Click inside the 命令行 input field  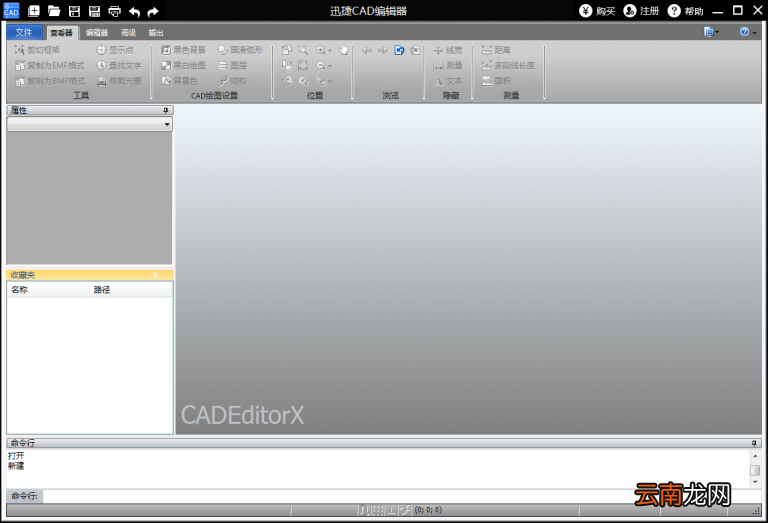click(x=402, y=496)
